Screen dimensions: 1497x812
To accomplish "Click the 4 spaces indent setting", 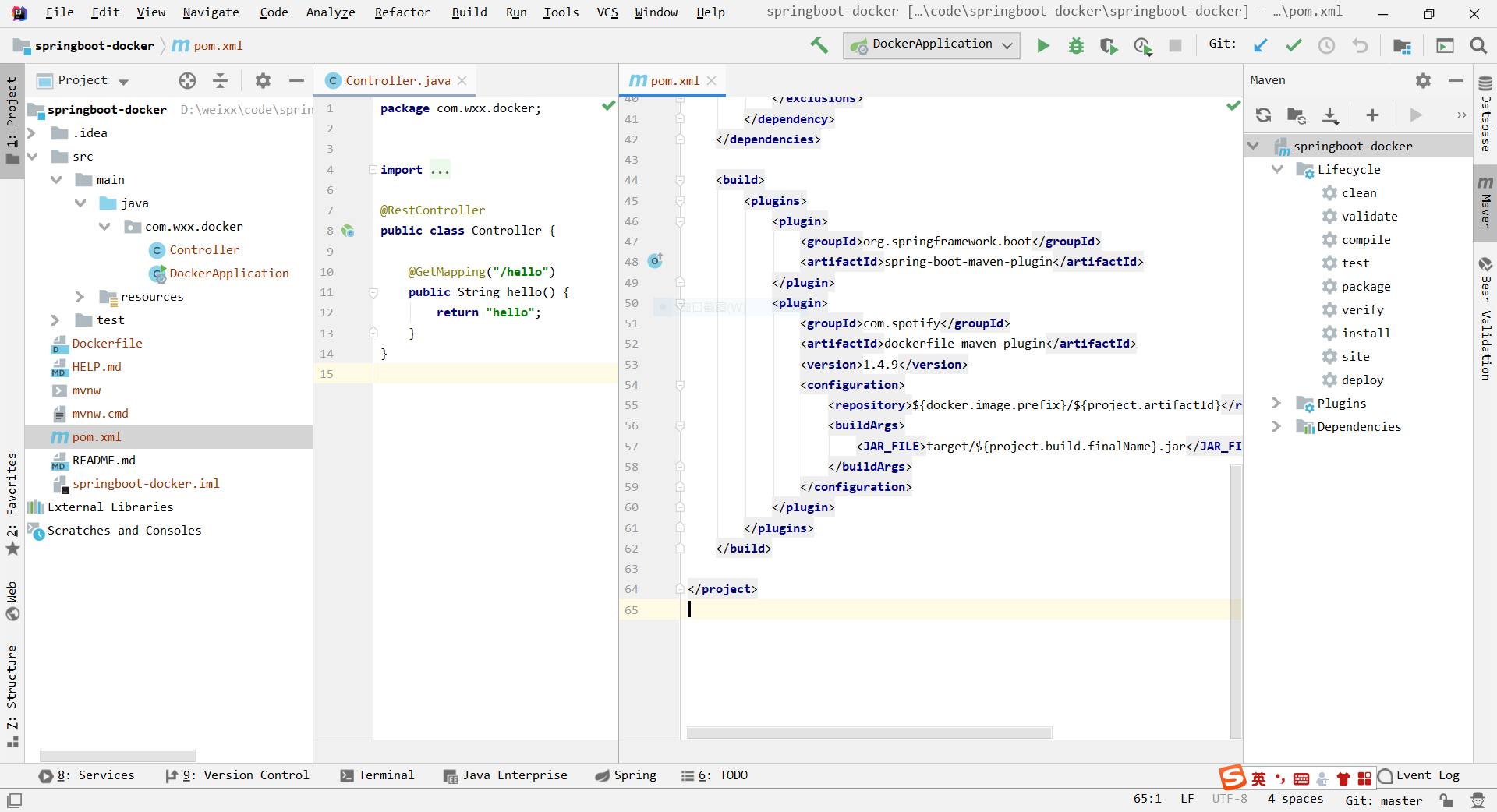I will coord(1295,799).
